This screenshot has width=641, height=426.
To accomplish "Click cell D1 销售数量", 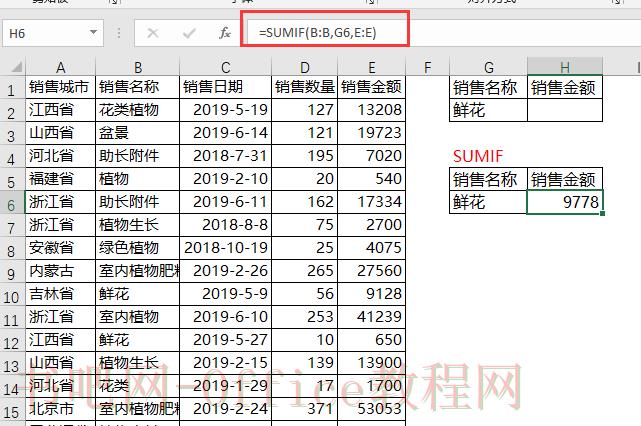I will click(x=305, y=87).
